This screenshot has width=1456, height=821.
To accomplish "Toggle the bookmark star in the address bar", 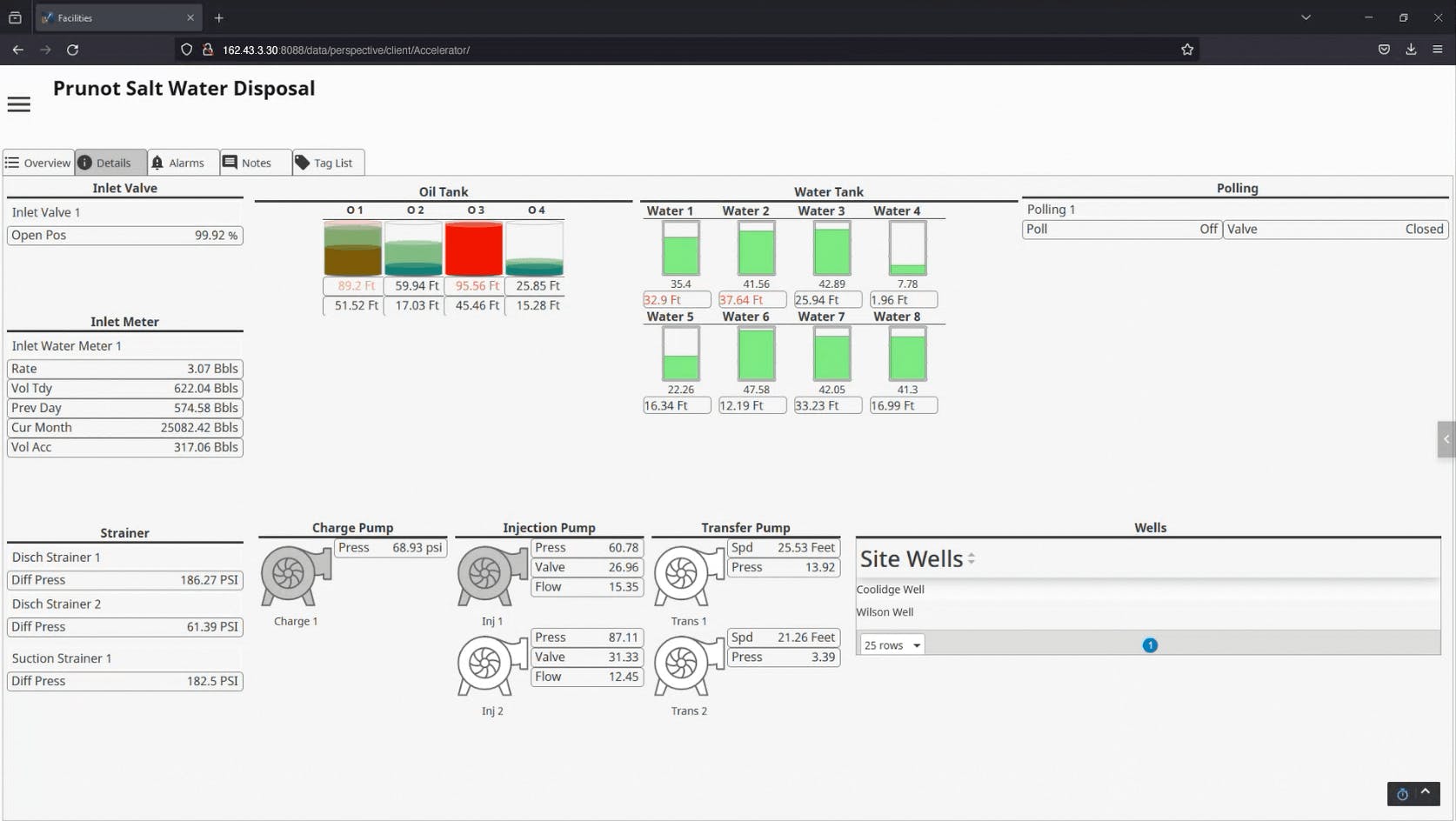I will point(1188,50).
